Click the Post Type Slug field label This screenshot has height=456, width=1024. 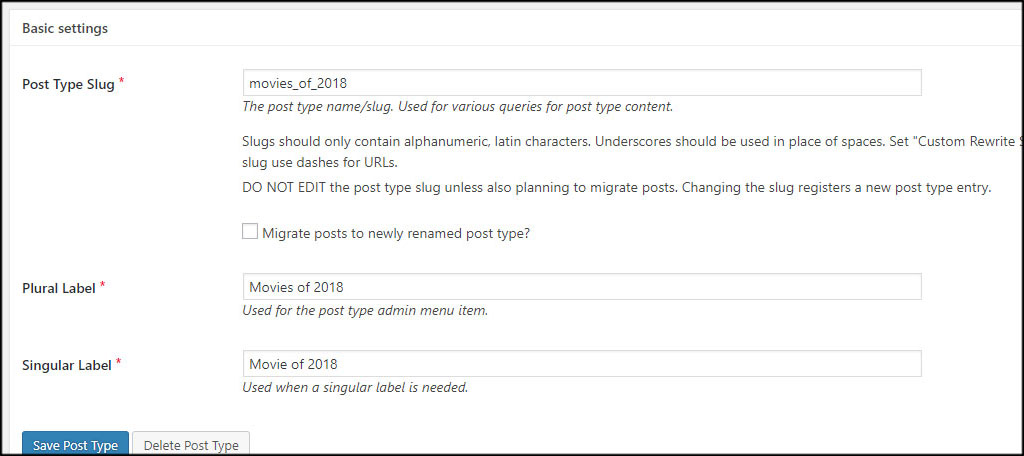point(69,85)
